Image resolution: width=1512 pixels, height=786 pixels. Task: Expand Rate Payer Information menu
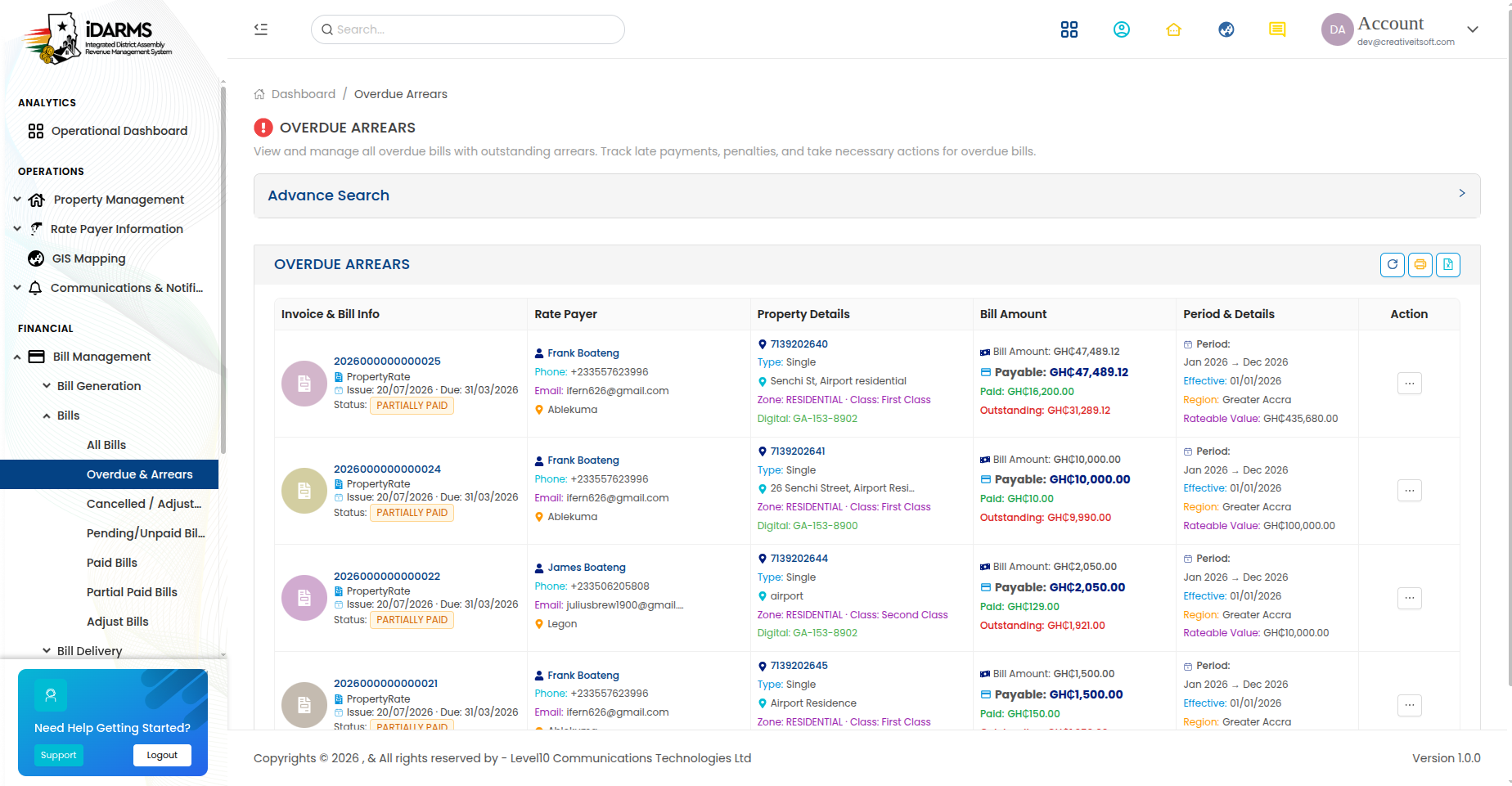pyautogui.click(x=110, y=229)
